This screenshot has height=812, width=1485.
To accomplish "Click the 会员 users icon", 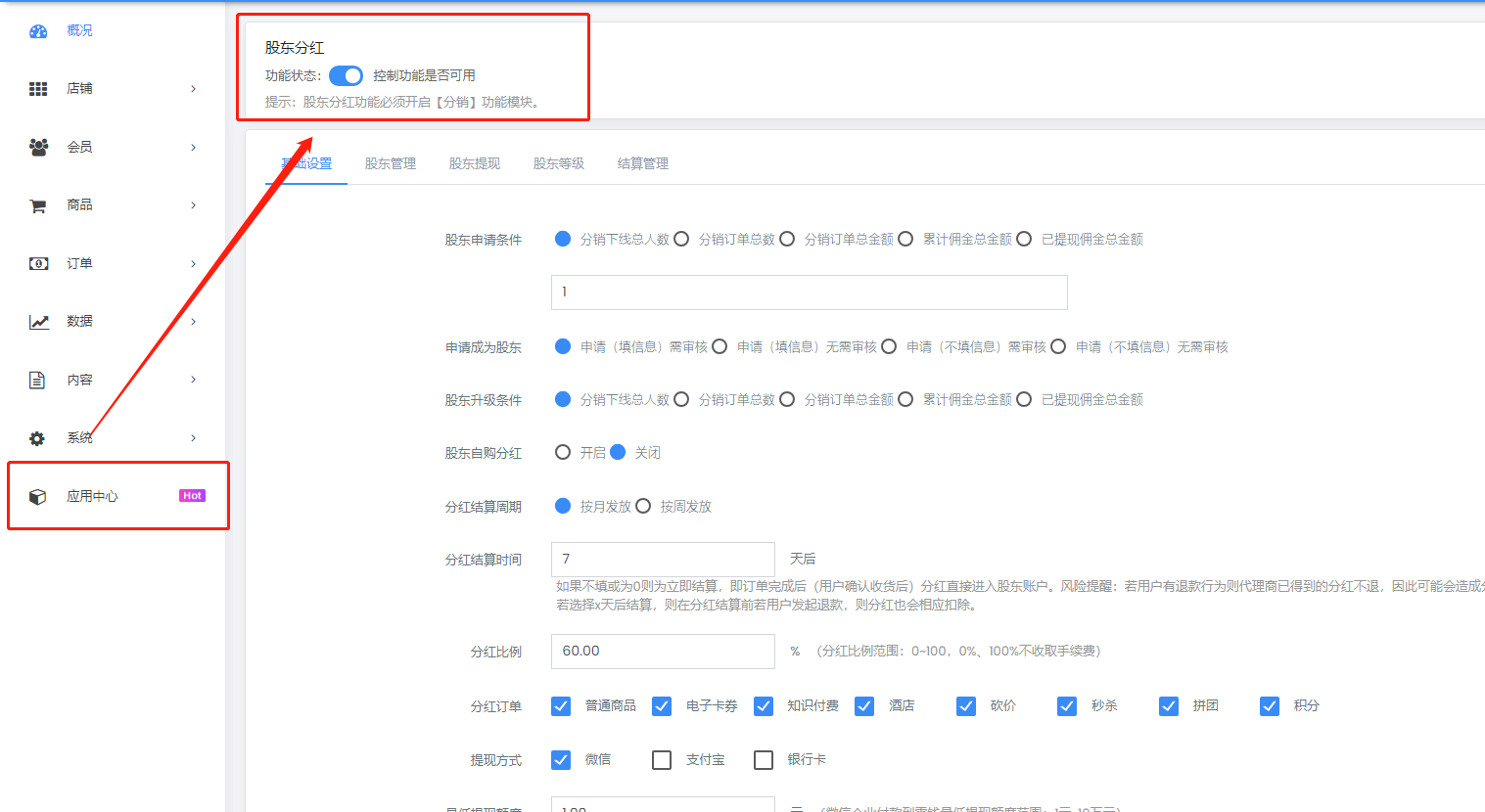I will 38,147.
